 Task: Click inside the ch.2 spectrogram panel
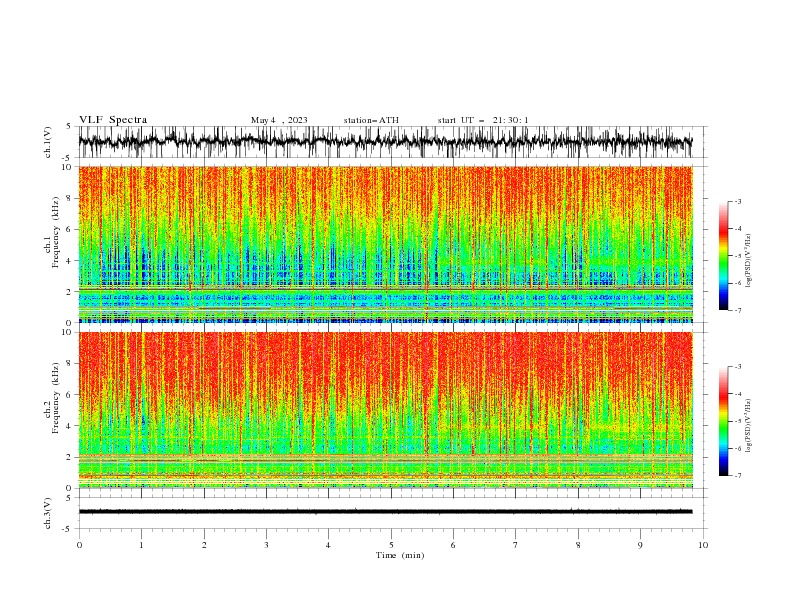click(x=385, y=410)
